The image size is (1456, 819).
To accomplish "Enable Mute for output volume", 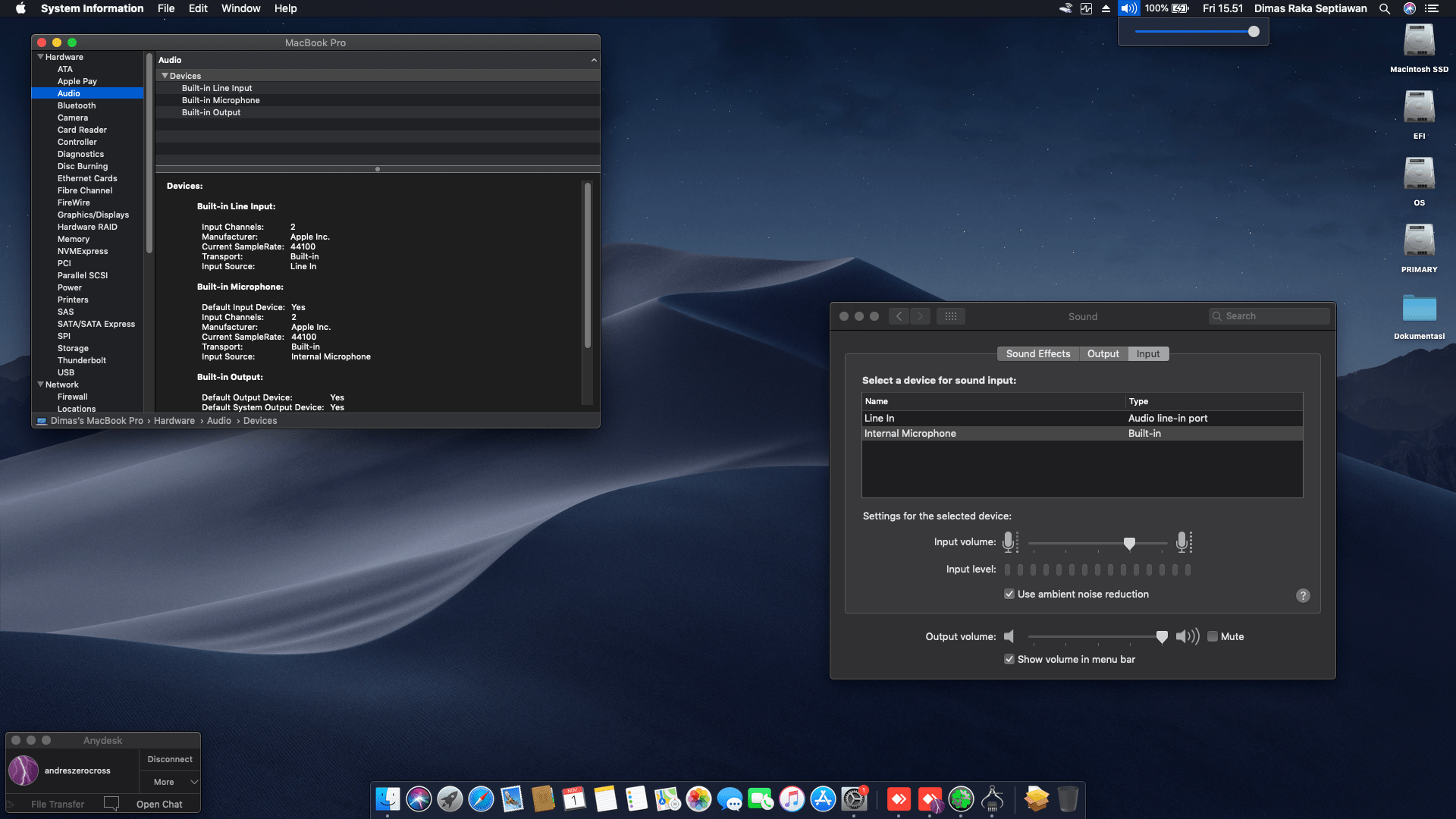I will tap(1213, 636).
